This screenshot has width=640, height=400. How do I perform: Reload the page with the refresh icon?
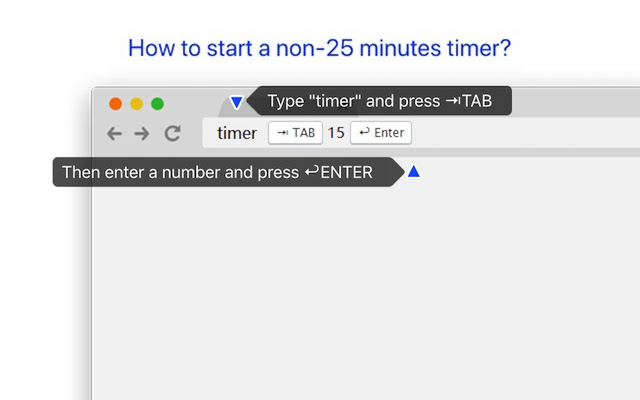(x=172, y=133)
